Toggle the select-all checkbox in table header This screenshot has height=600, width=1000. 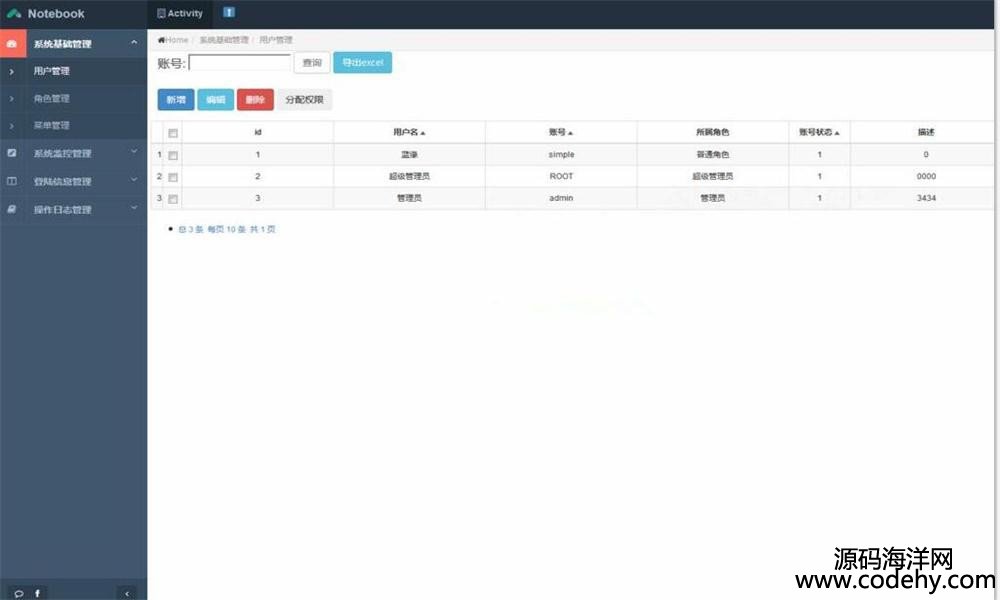[x=173, y=133]
